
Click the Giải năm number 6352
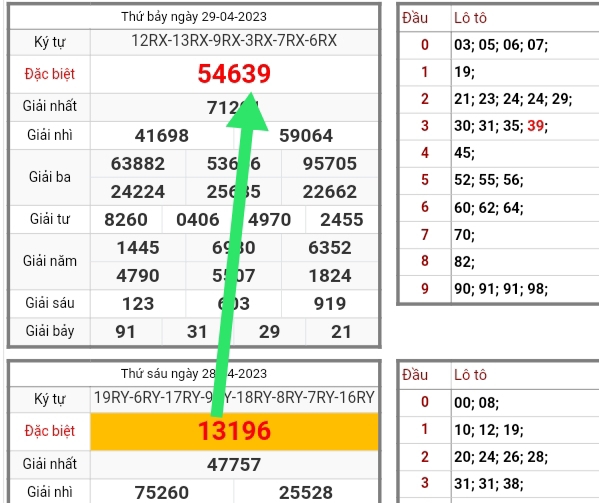[x=330, y=248]
